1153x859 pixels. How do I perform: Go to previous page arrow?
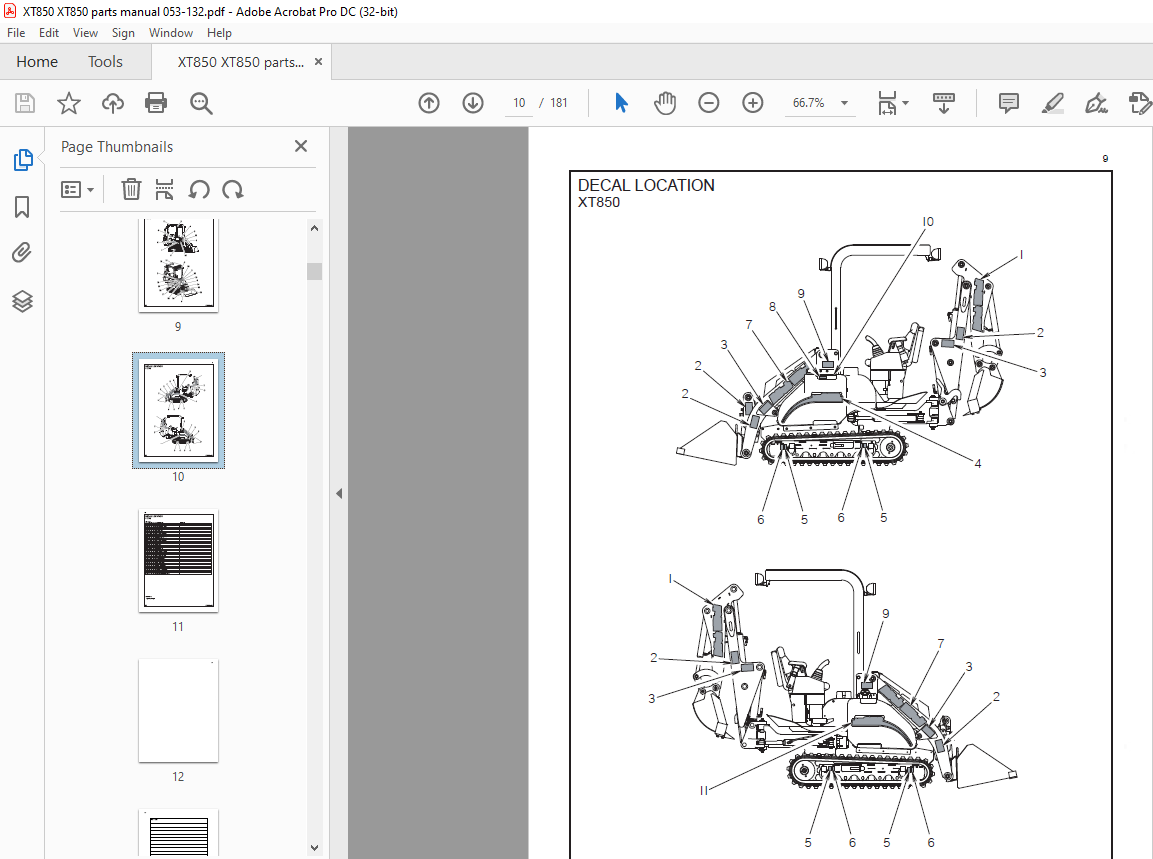[x=429, y=103]
